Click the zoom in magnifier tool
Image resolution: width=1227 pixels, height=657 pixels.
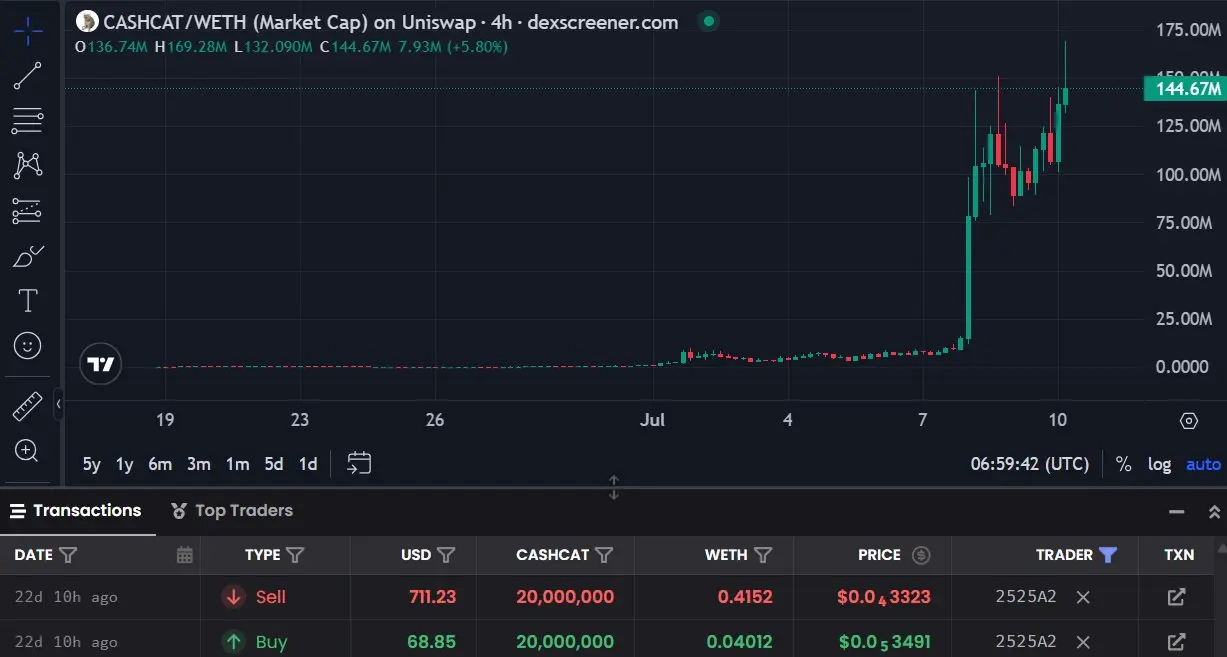[27, 450]
